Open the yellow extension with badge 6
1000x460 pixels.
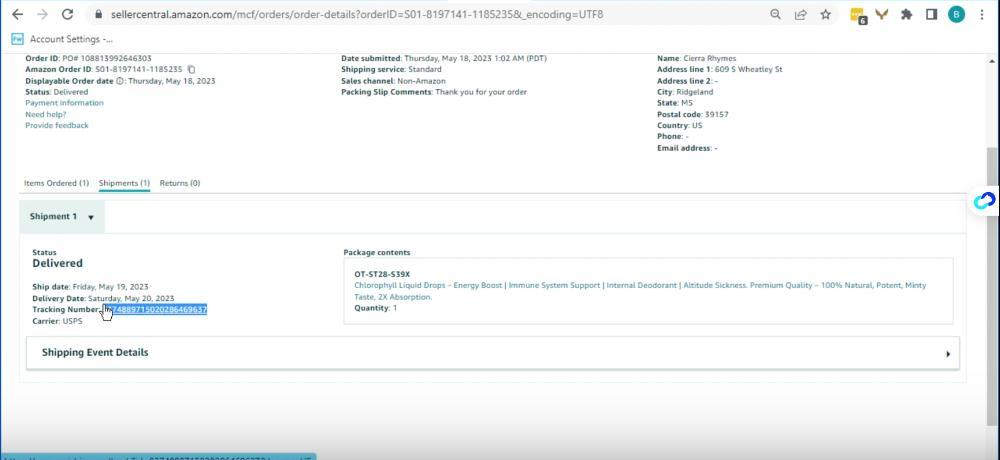[858, 15]
